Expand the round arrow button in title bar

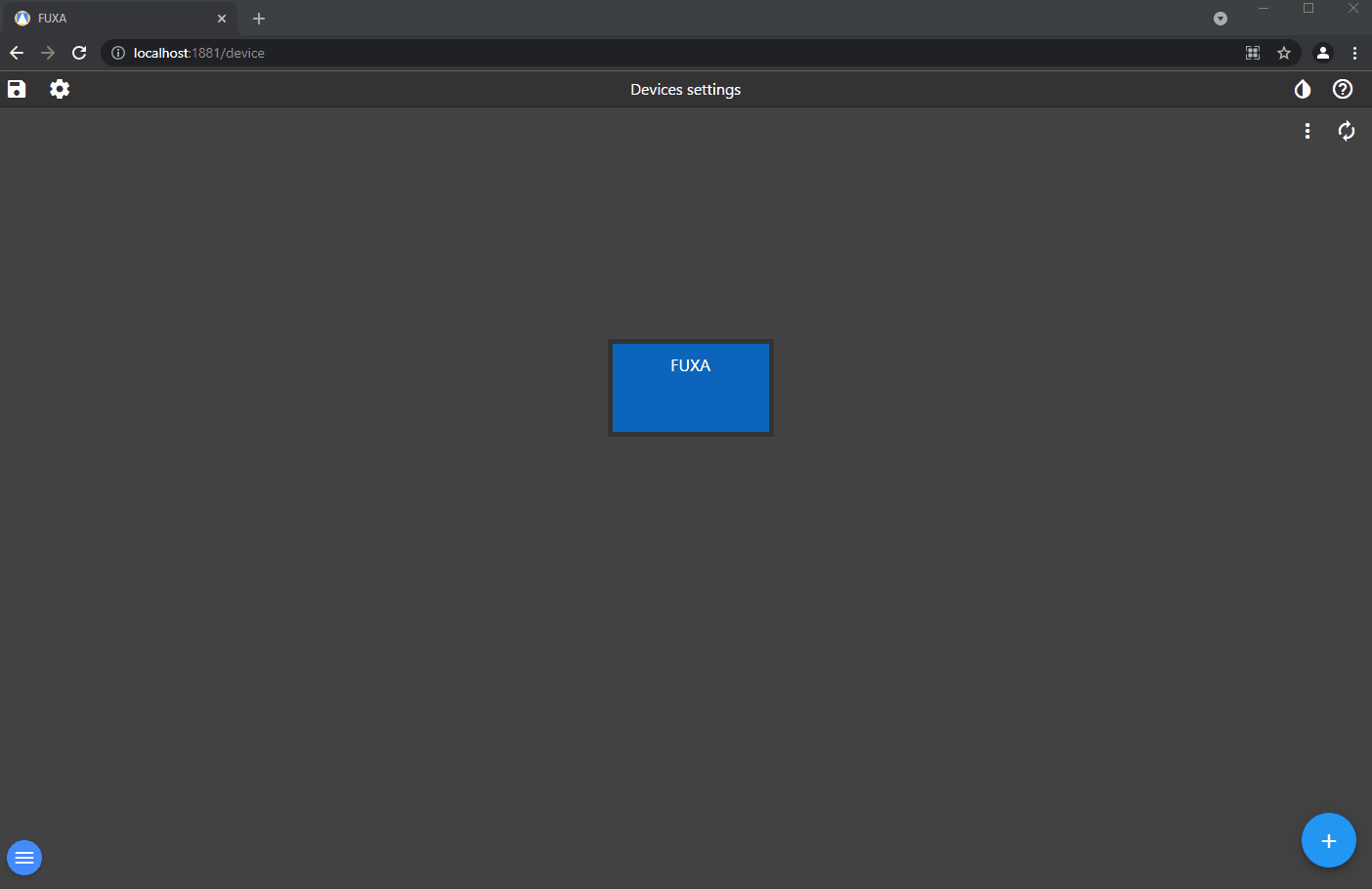click(1221, 19)
